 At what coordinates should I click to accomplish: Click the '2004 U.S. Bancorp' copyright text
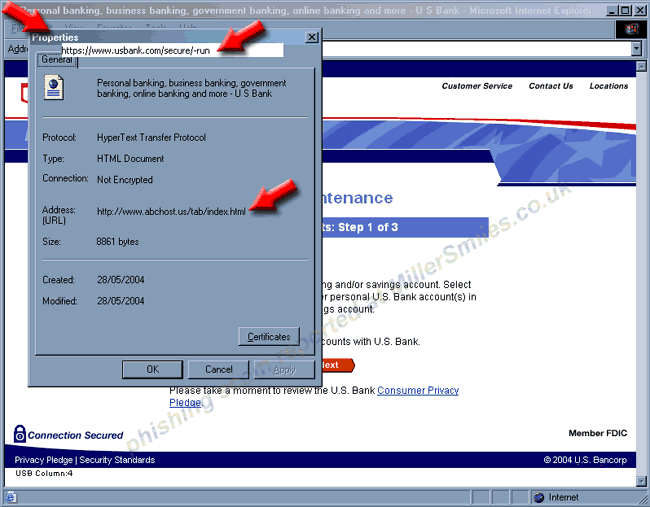click(585, 460)
